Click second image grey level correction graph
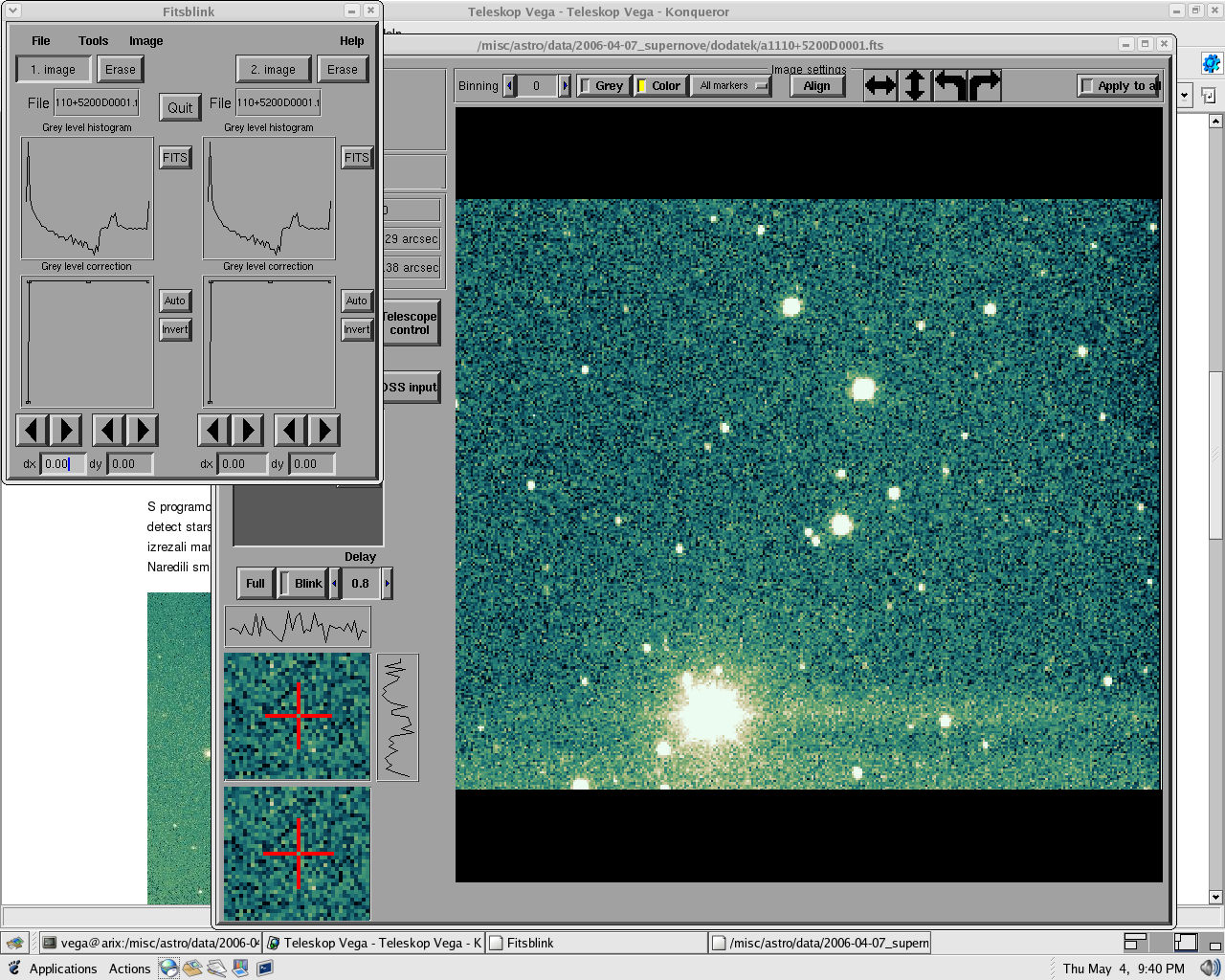1225x980 pixels. point(269,342)
